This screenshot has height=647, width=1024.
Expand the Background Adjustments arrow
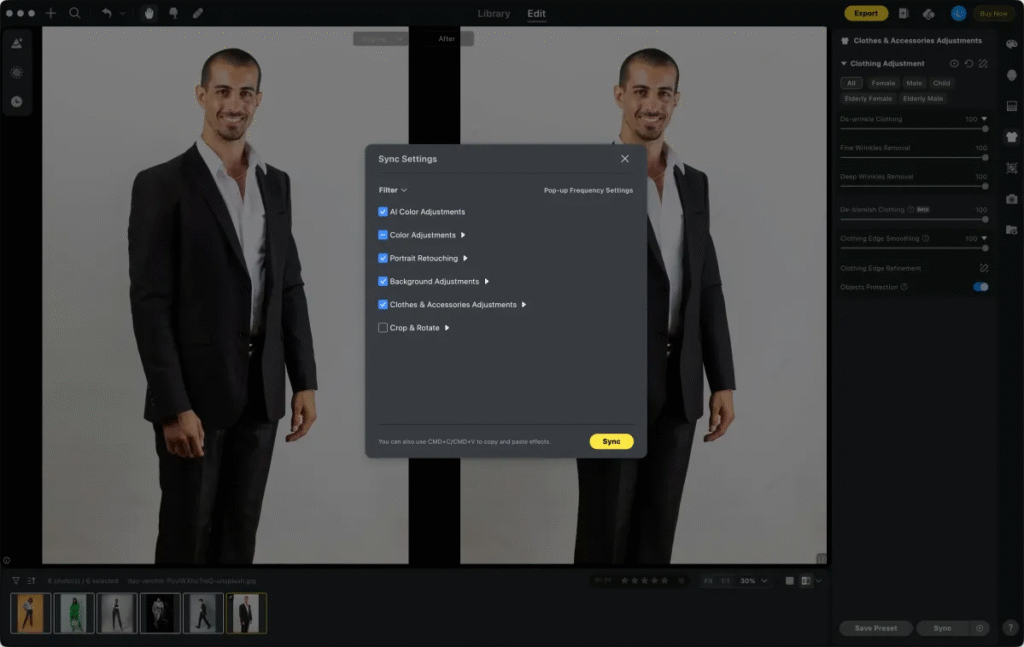486,281
